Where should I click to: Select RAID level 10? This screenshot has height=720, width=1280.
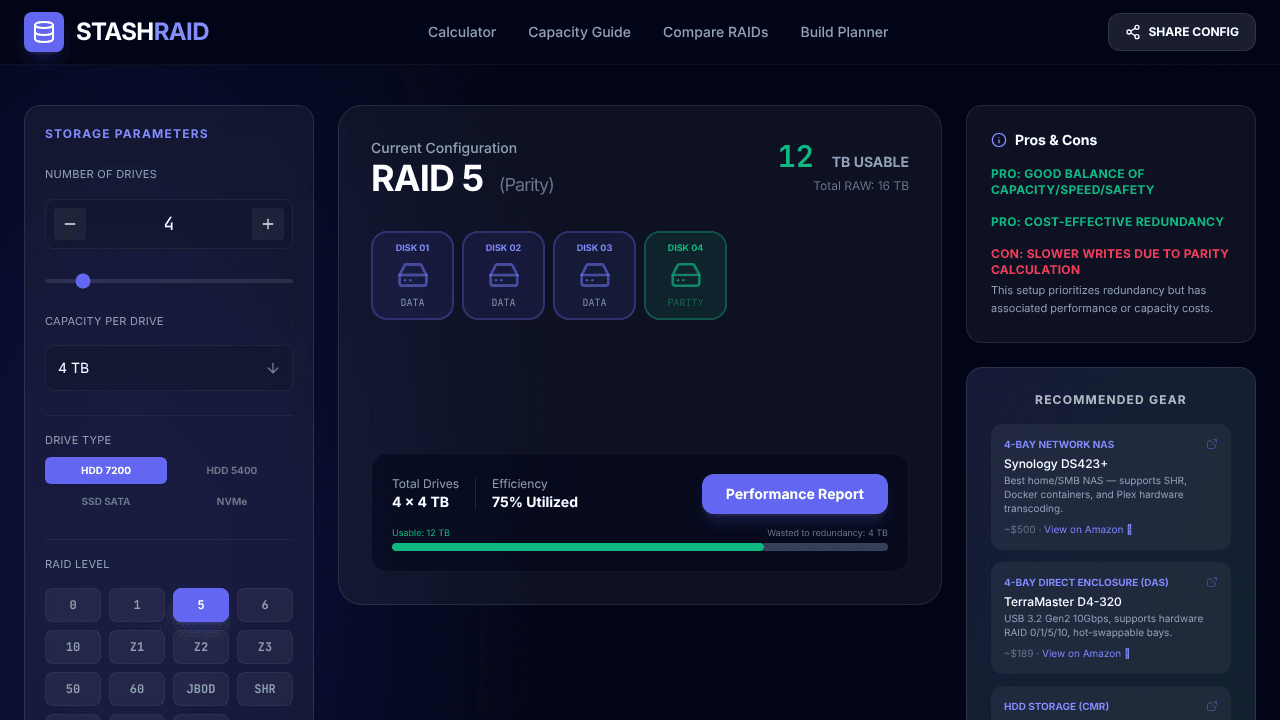click(73, 647)
